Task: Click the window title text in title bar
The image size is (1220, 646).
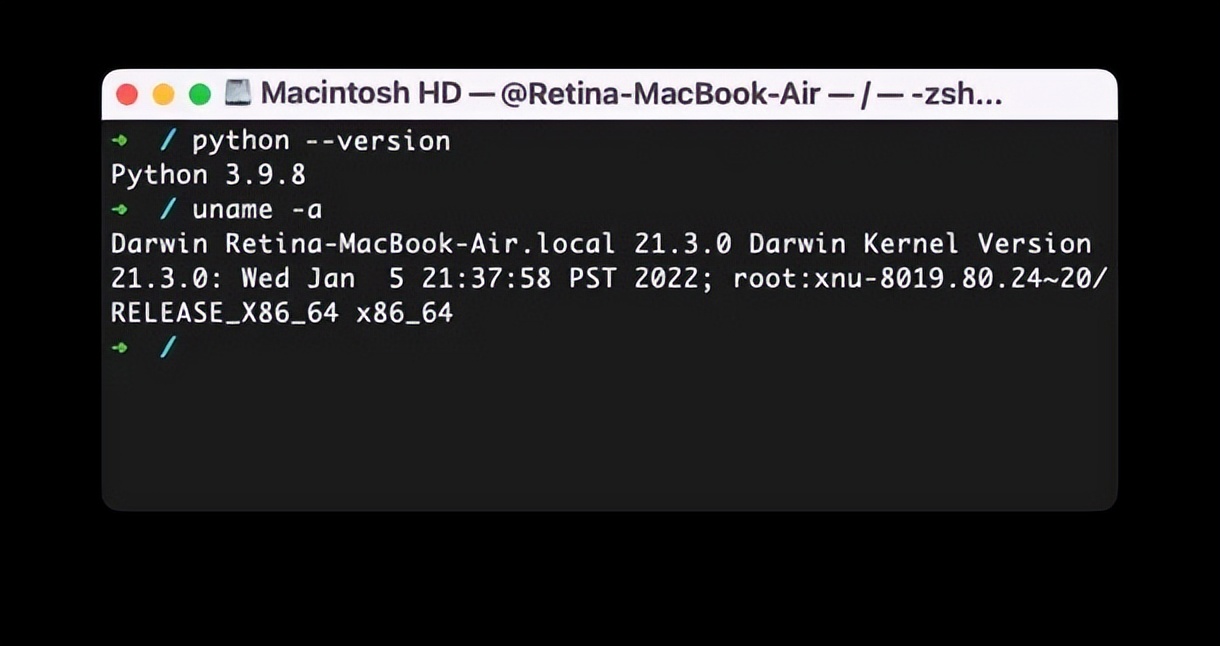Action: (631, 94)
